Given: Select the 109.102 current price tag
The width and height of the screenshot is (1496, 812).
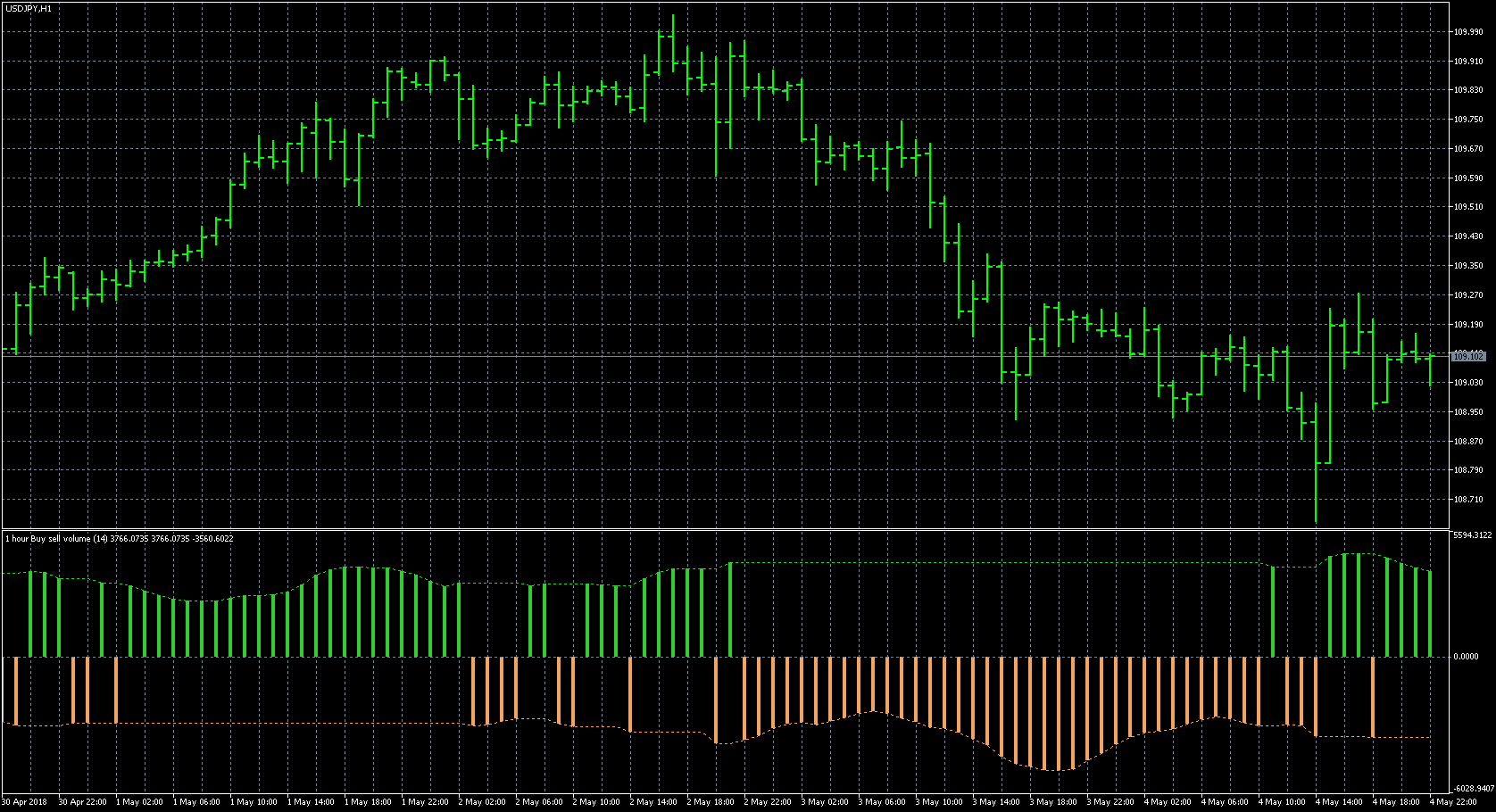Looking at the screenshot, I should point(1468,356).
